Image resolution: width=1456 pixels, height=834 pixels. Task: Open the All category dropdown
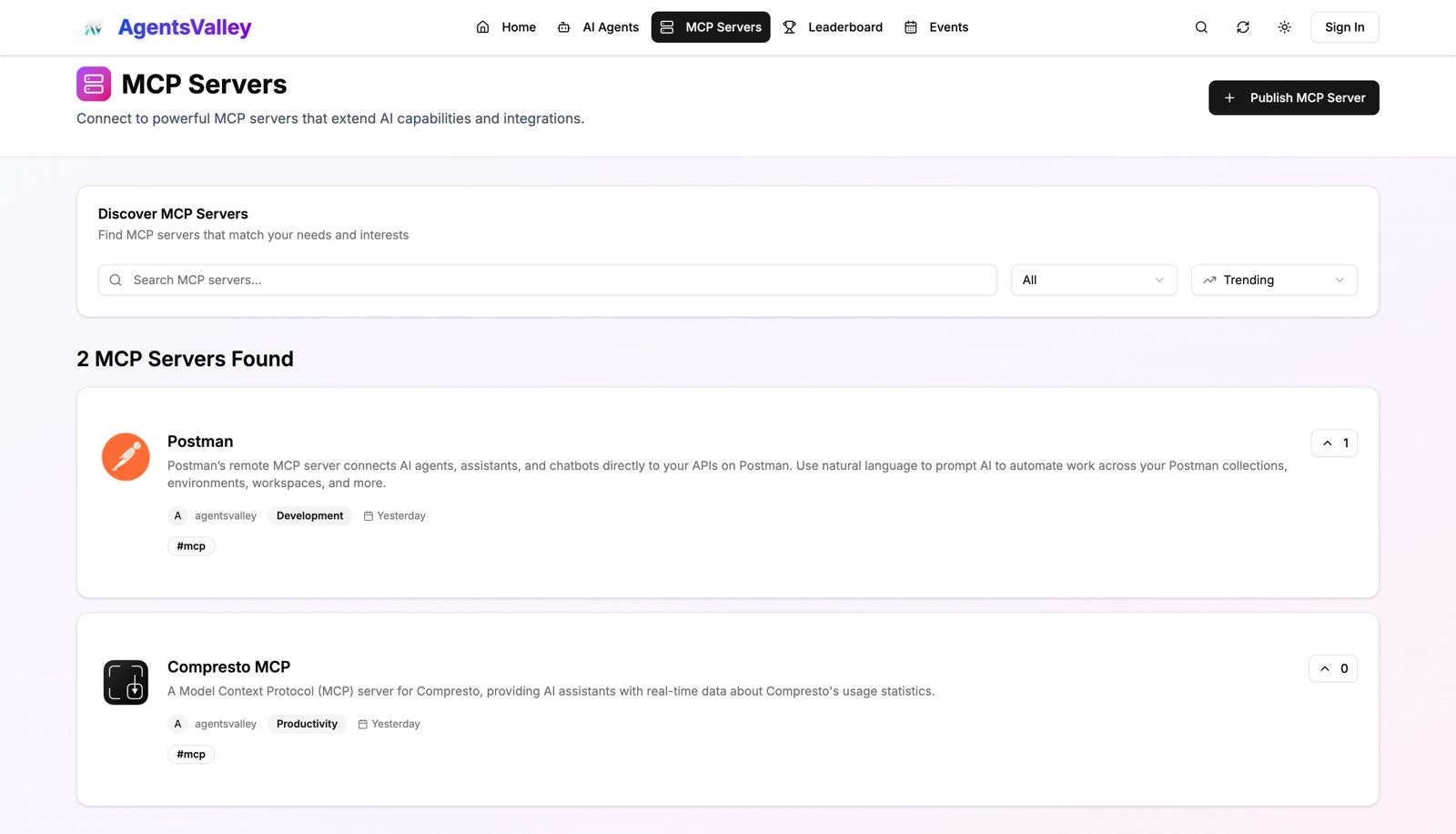click(x=1094, y=280)
